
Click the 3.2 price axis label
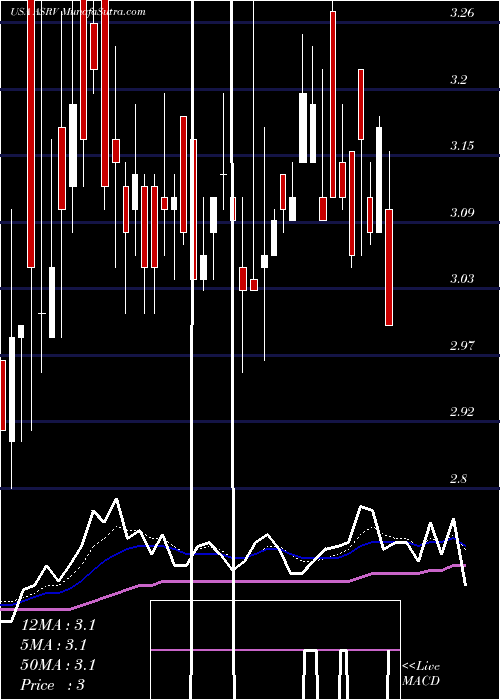click(458, 80)
